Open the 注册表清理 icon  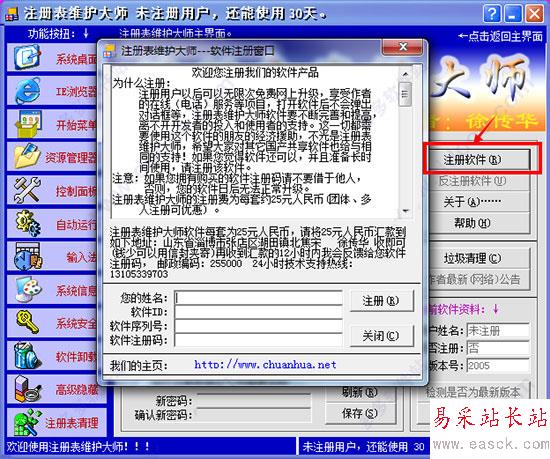(27, 422)
